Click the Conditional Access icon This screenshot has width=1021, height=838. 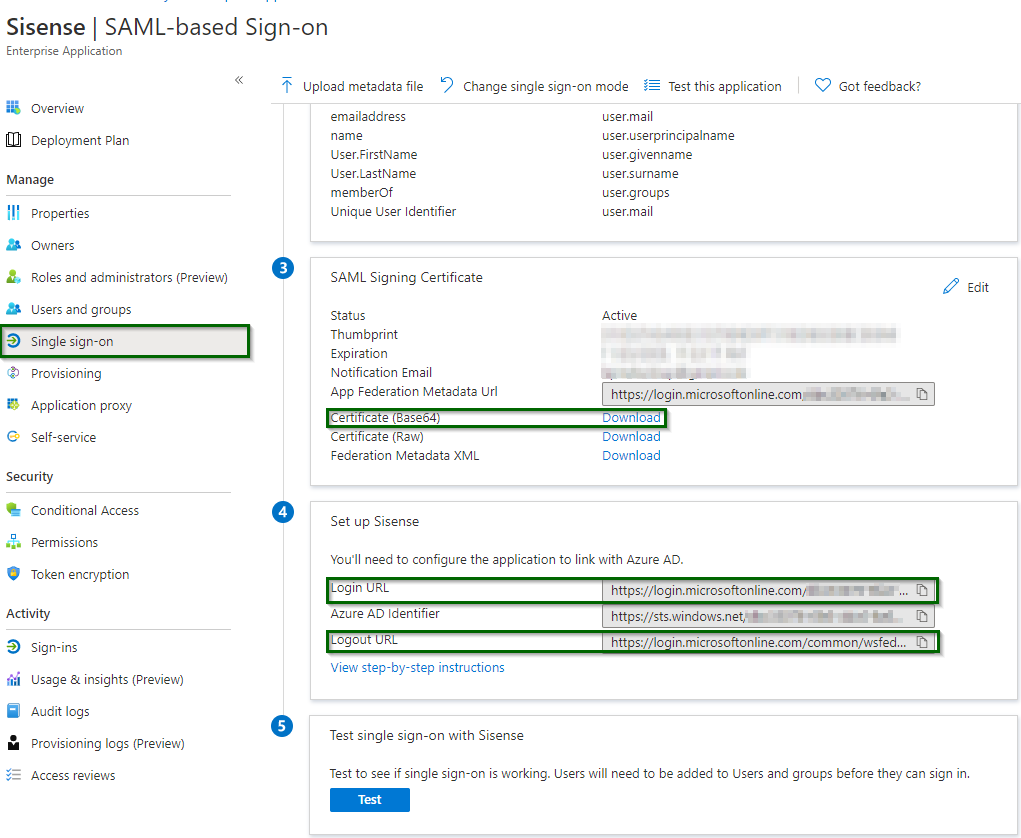[13, 509]
